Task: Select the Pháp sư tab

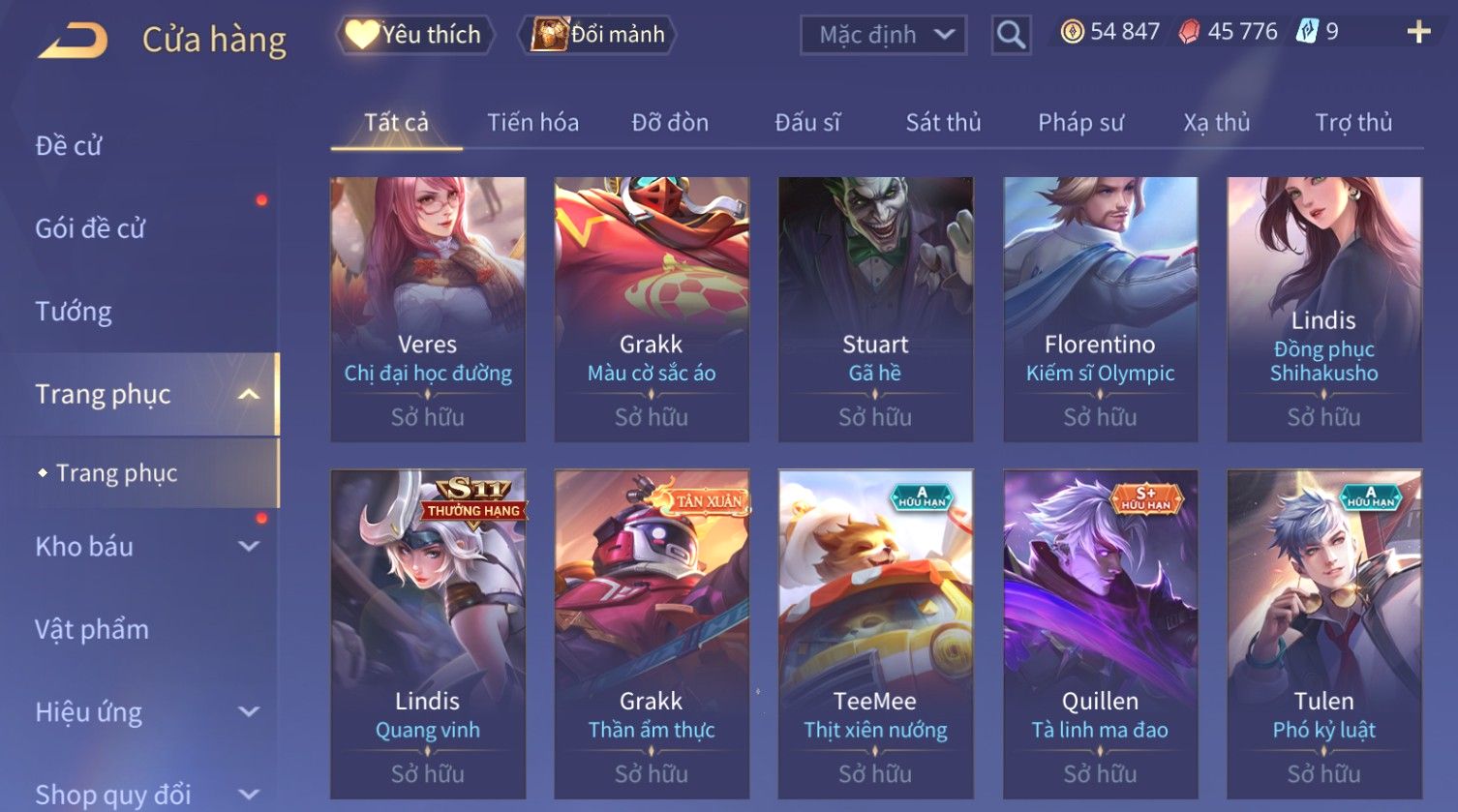Action: click(1080, 123)
